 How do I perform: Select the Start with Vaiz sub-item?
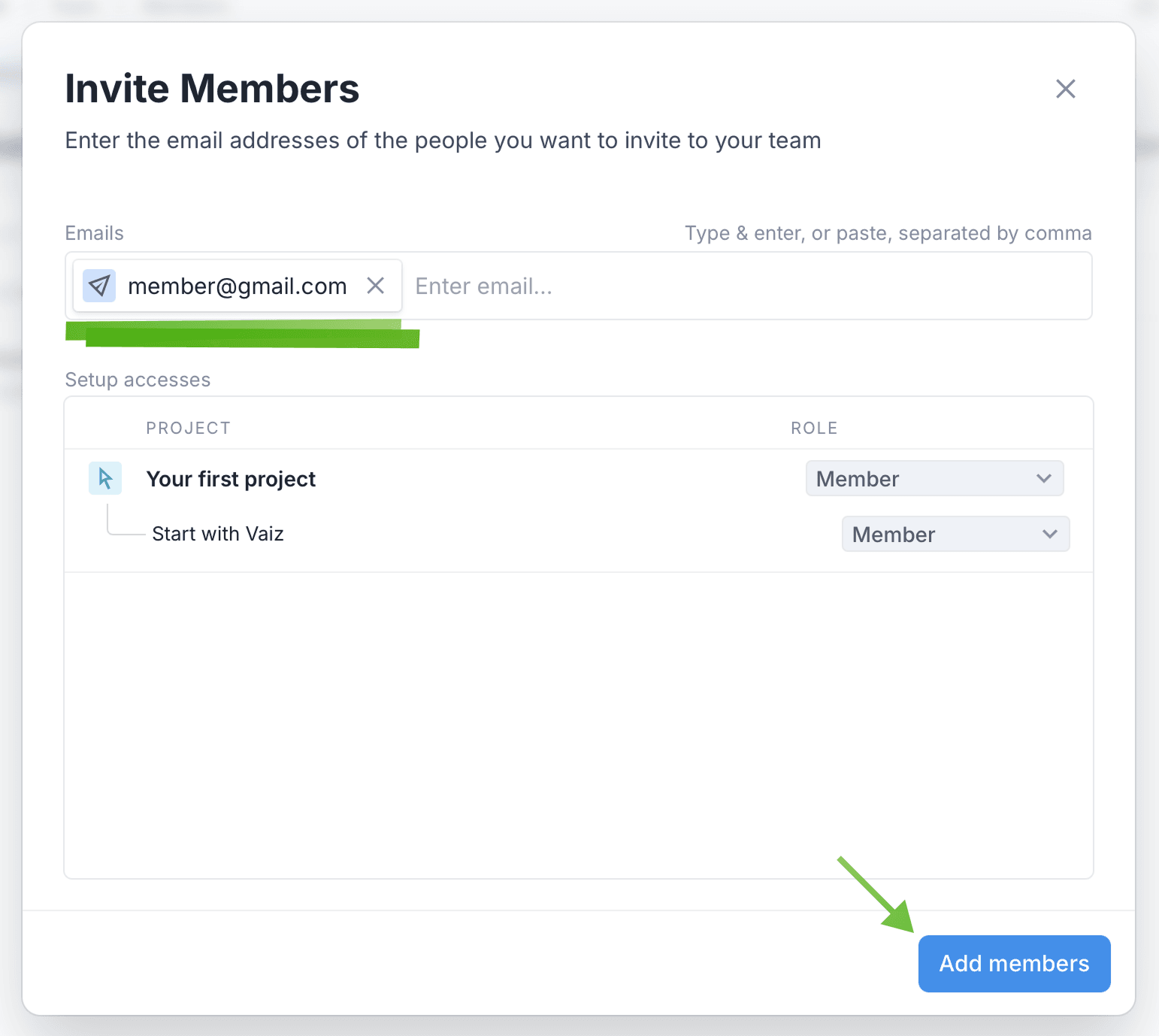217,534
